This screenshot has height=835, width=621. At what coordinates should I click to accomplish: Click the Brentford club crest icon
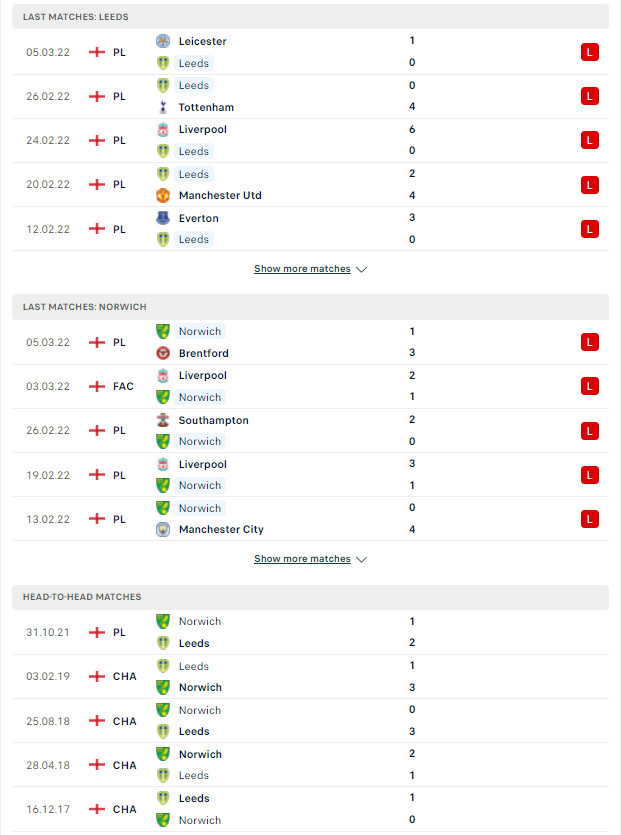click(x=163, y=353)
